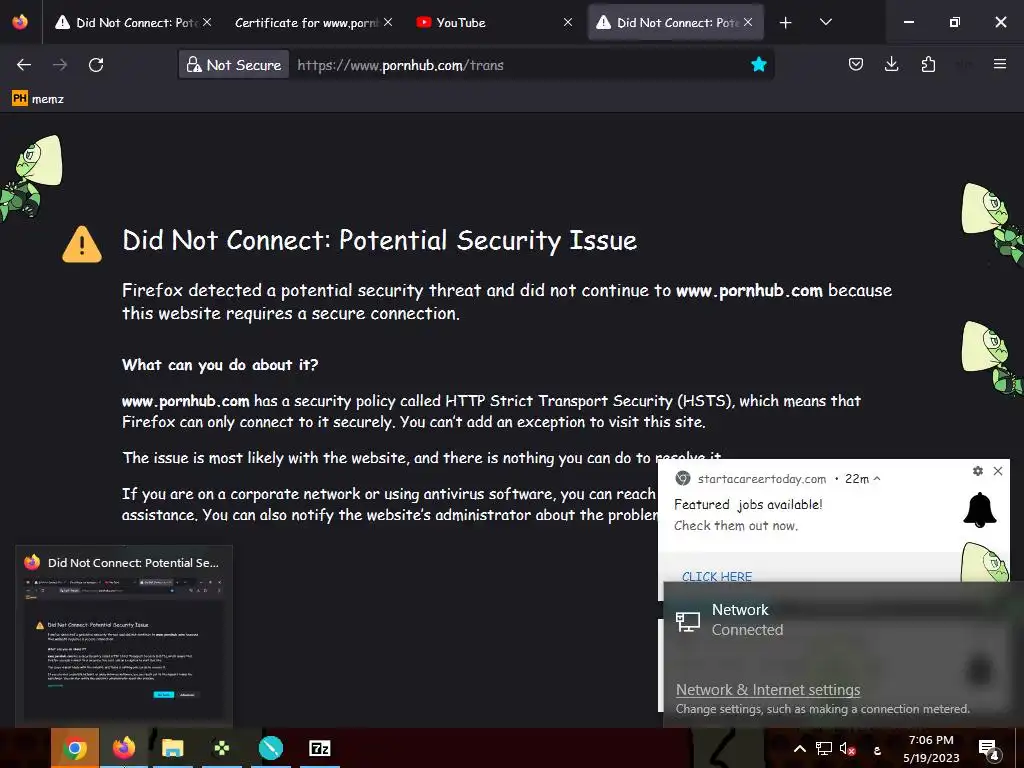Open 7-Zip from the taskbar
Viewport: 1024px width, 768px height.
(x=319, y=748)
